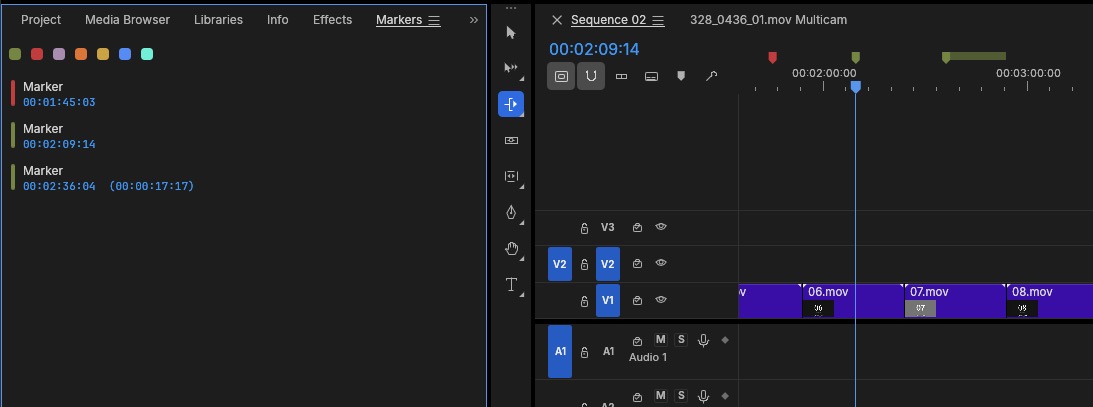The width and height of the screenshot is (1093, 407).
Task: Switch to 328_0436_01.mov Multicam sequence tab
Action: point(768,20)
